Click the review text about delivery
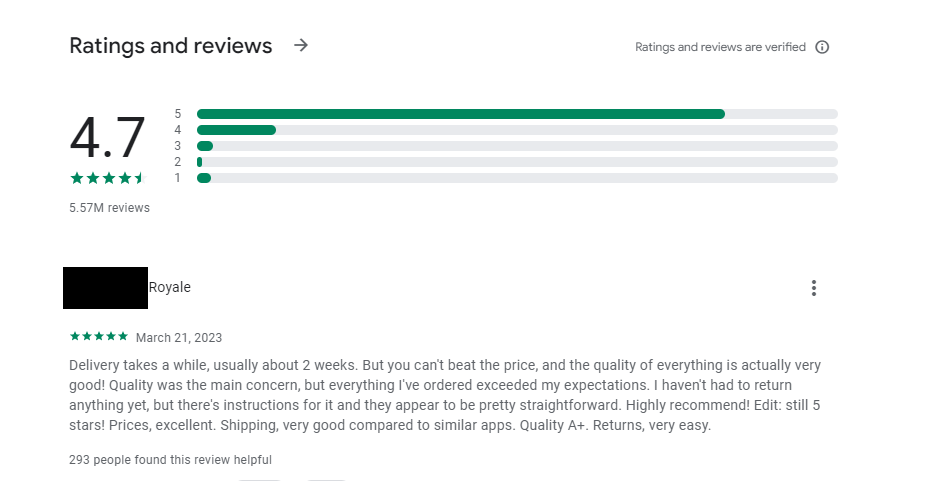This screenshot has width=929, height=481. tap(445, 395)
